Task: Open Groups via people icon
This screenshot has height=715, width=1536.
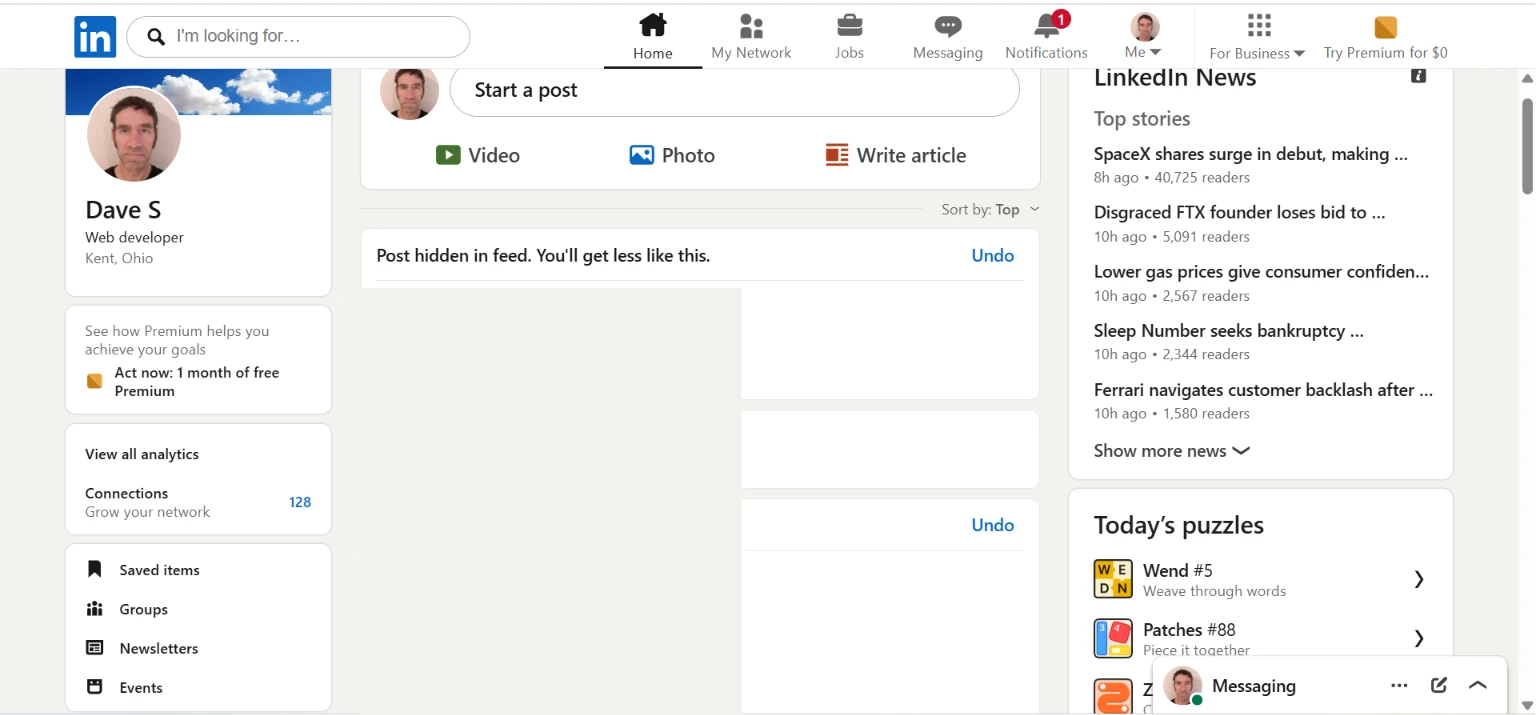Action: [95, 609]
